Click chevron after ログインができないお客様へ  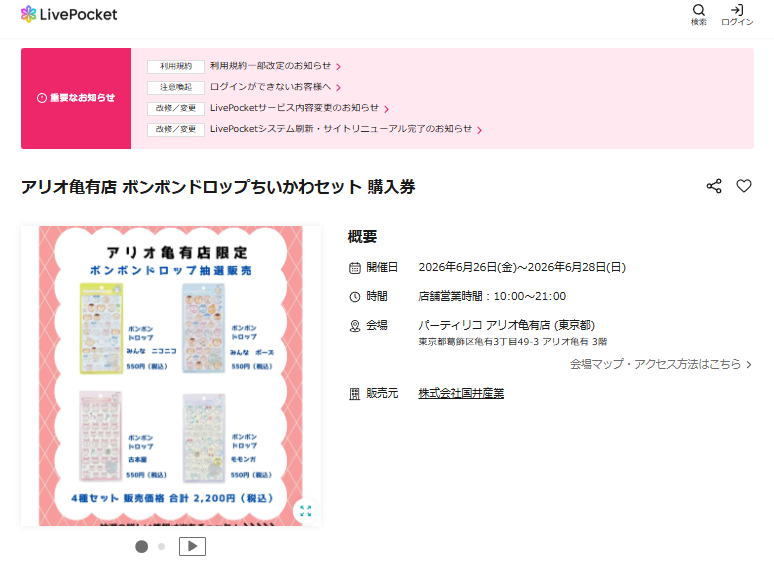pyautogui.click(x=339, y=88)
